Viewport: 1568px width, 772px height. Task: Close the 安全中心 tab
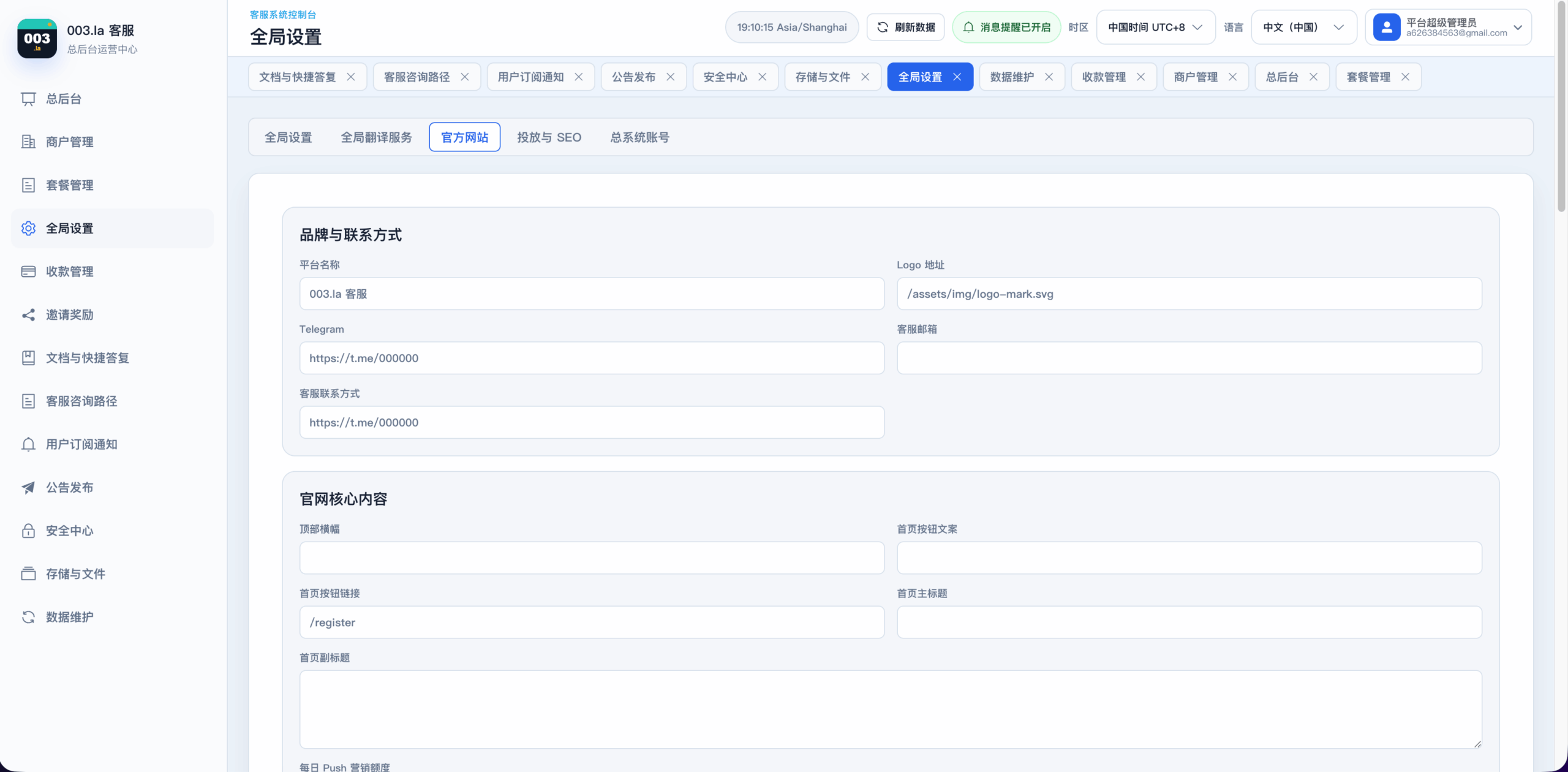point(763,77)
